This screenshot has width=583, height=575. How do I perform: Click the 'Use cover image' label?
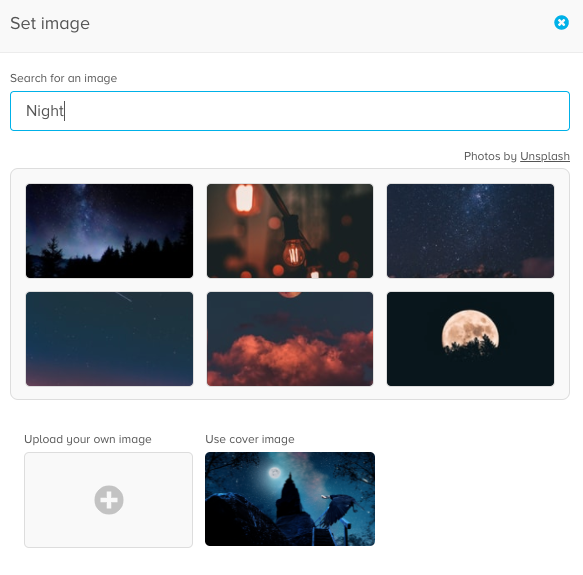click(250, 439)
